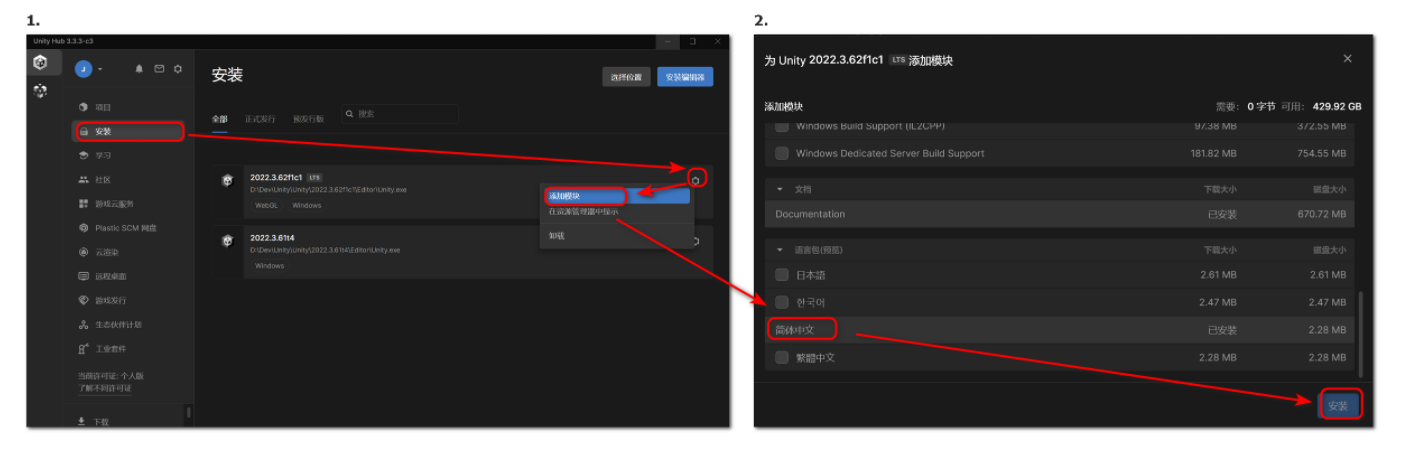This screenshot has width=1402, height=449.
Task: Switch to the 正式发行 tab
Action: pos(260,118)
